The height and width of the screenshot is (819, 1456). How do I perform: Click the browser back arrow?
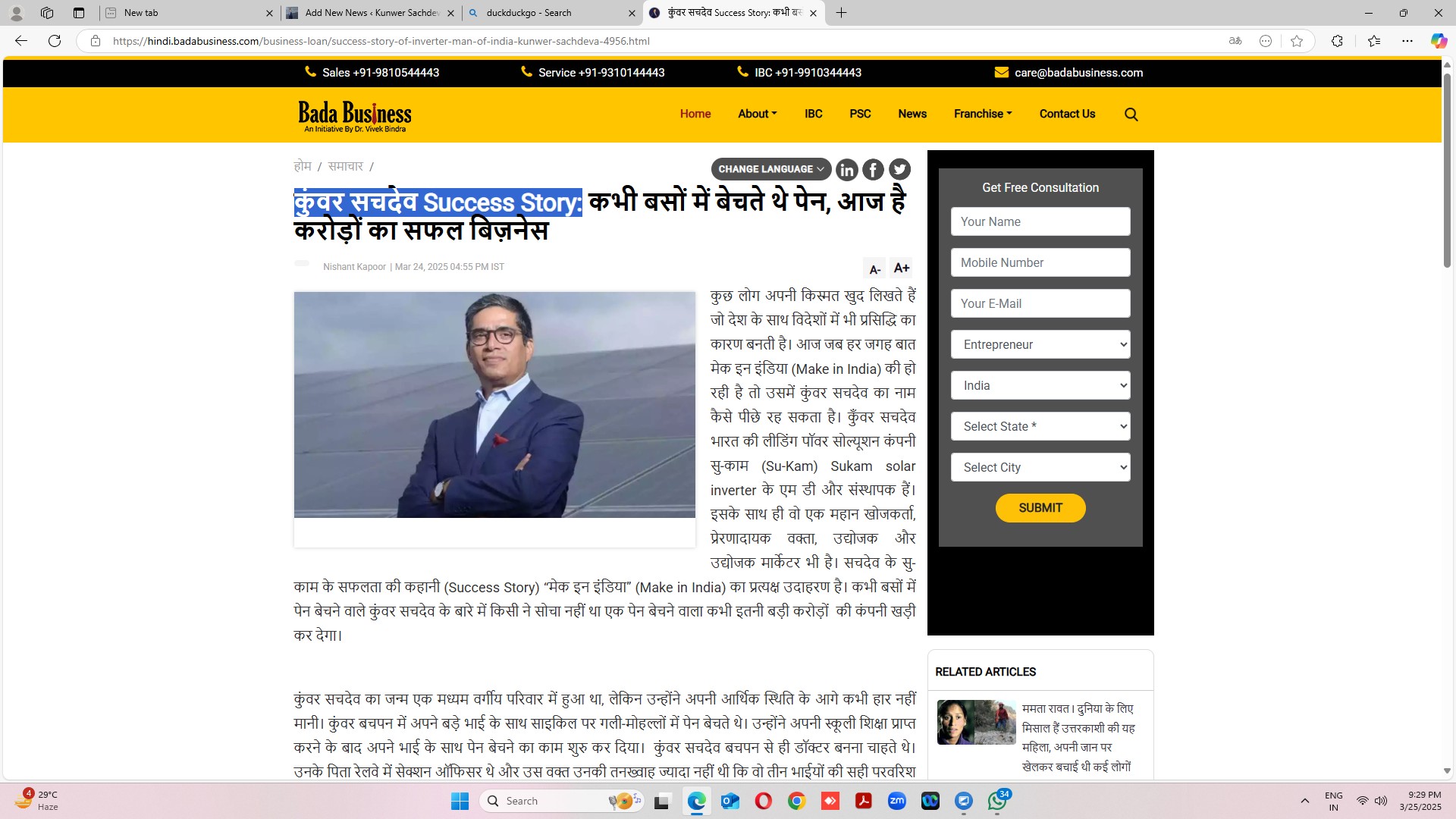coord(21,41)
